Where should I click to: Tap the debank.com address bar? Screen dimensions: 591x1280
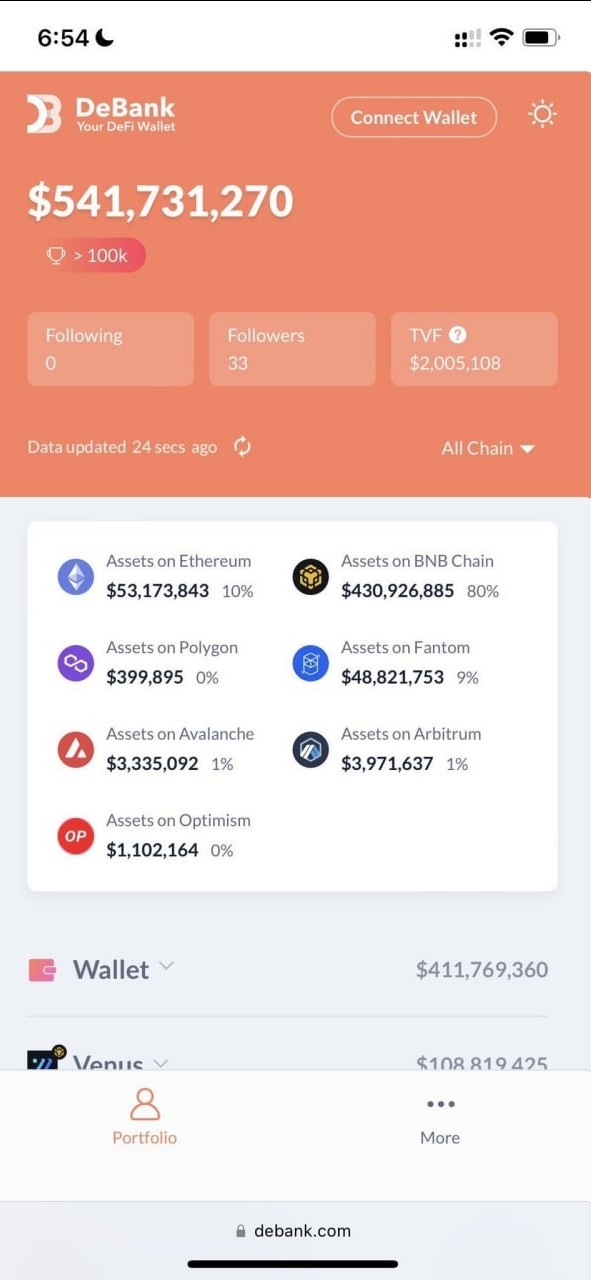[x=294, y=1231]
